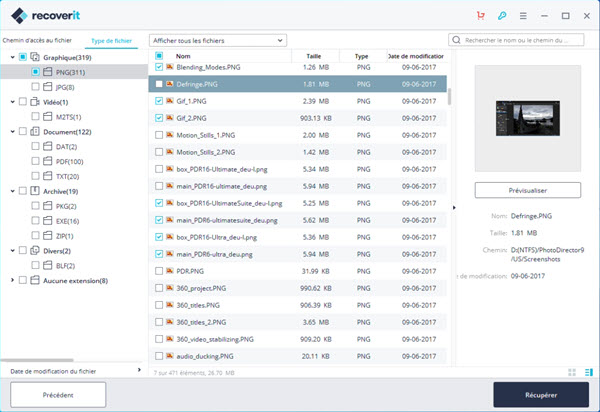600x412 pixels.
Task: Check the 360_titles_2.PNG checkbox
Action: click(x=159, y=322)
